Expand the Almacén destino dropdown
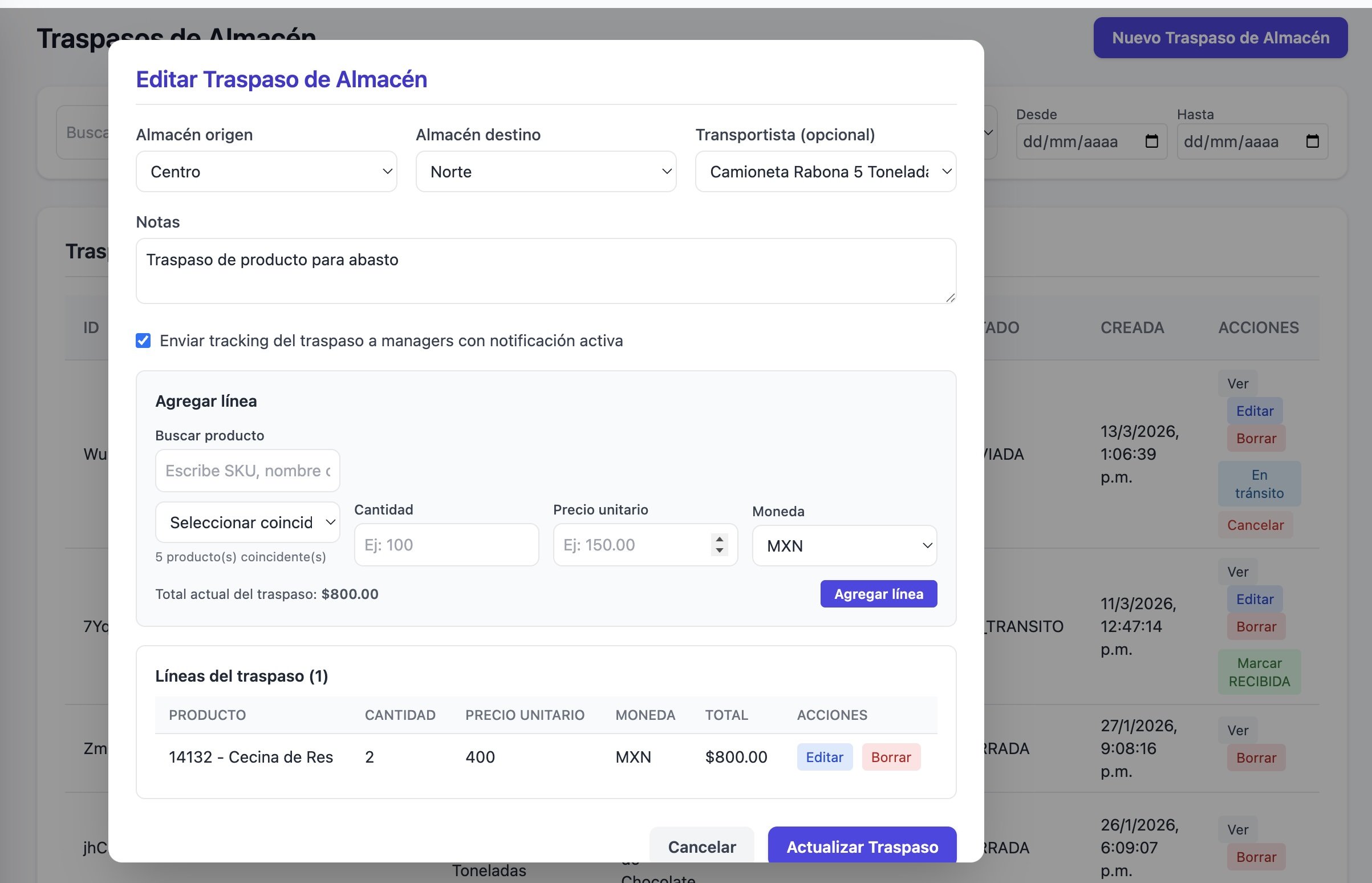This screenshot has height=883, width=1372. 546,172
